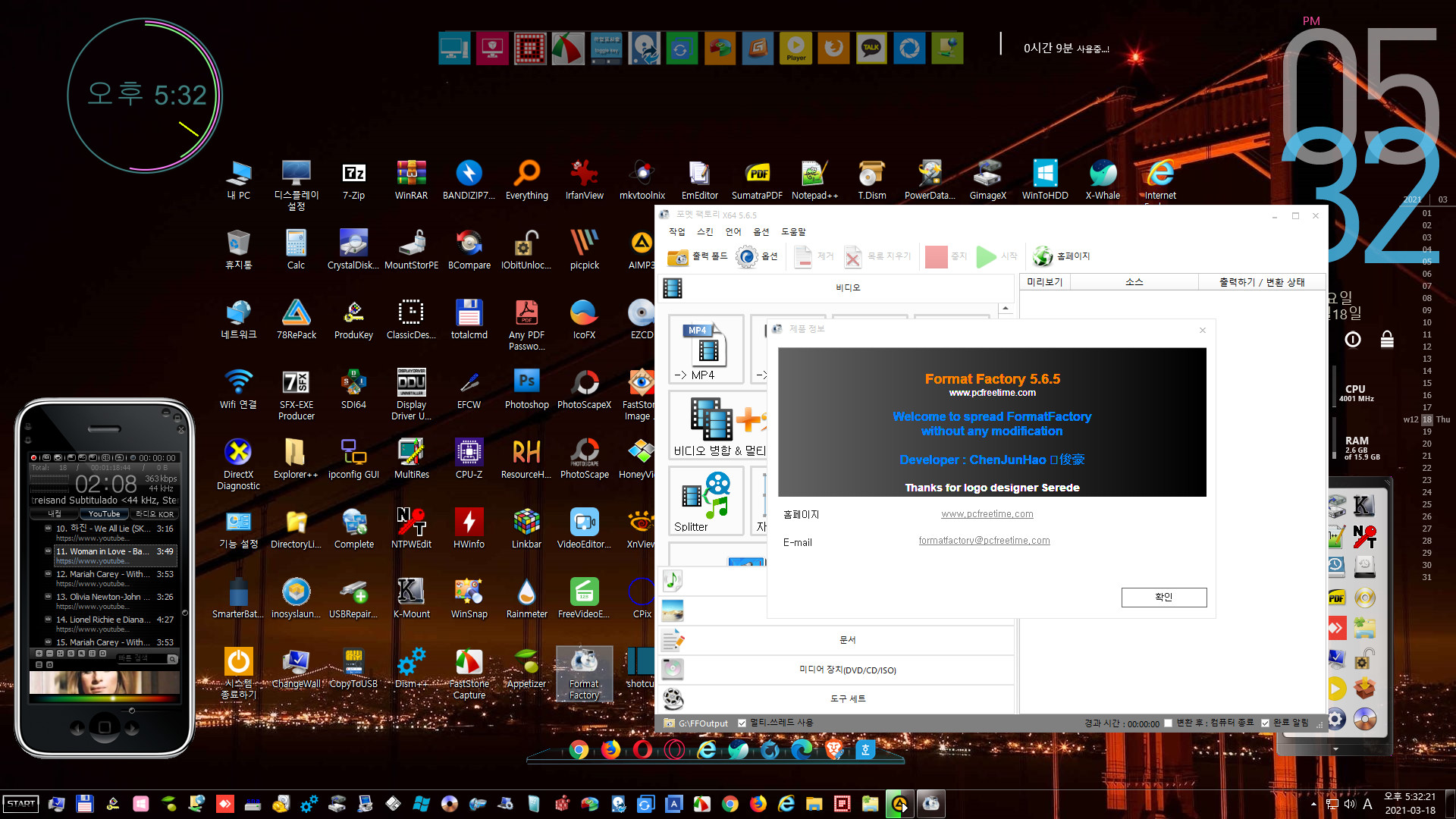Open the 도움말 help menu

[x=793, y=232]
